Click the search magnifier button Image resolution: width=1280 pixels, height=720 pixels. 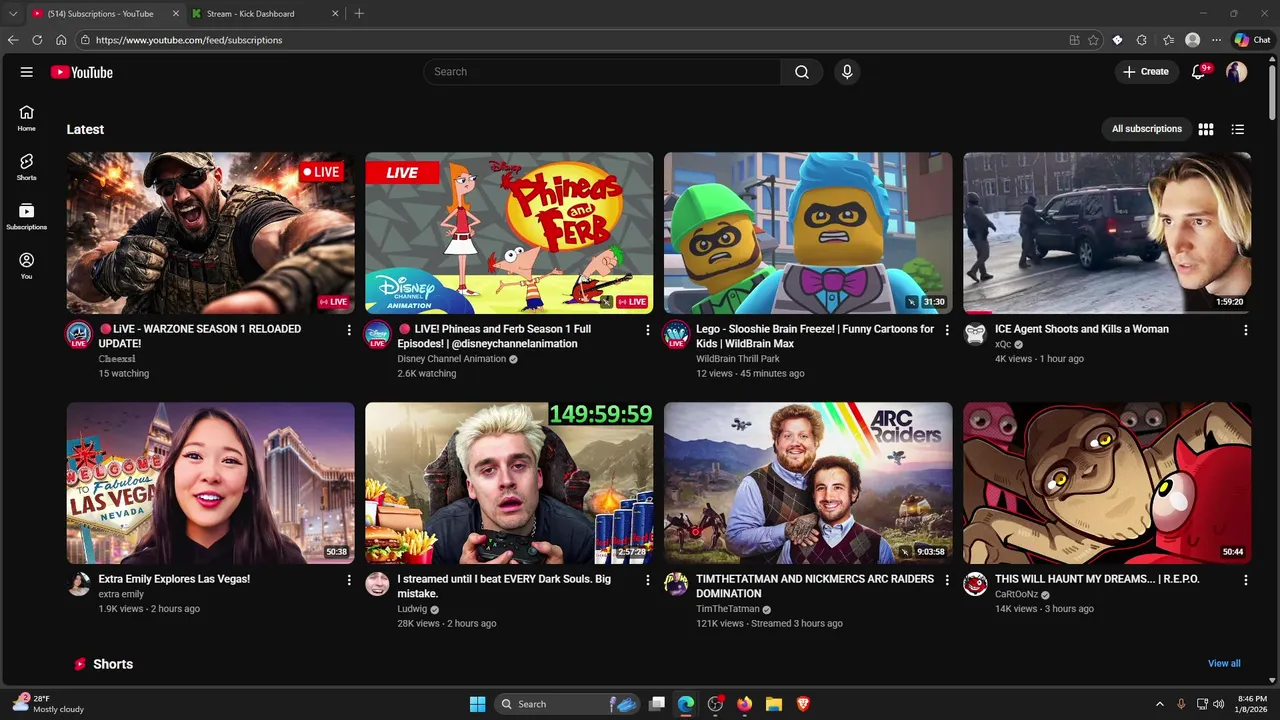(x=802, y=72)
